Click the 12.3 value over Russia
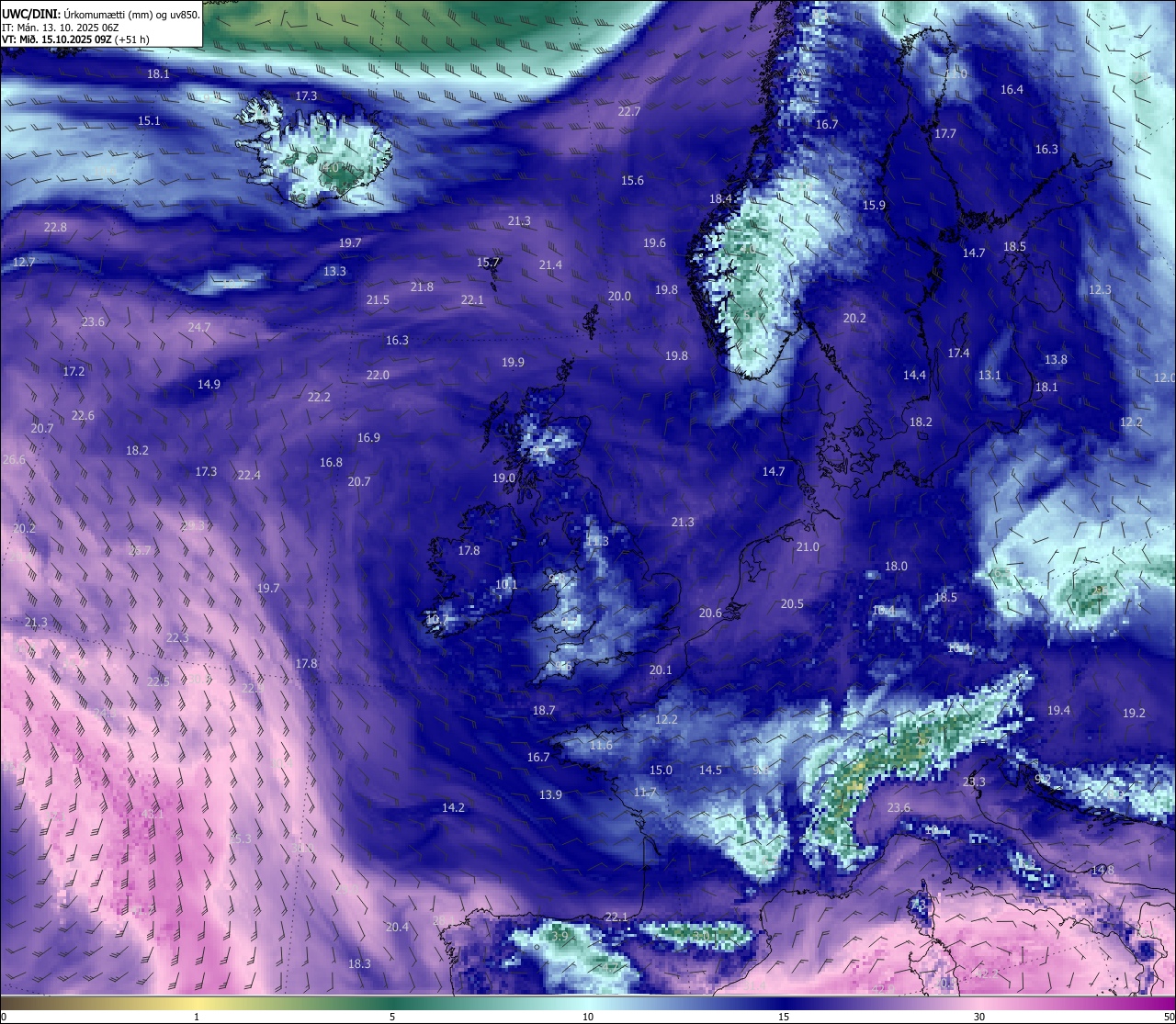Viewport: 1176px width, 1024px height. (x=1100, y=290)
